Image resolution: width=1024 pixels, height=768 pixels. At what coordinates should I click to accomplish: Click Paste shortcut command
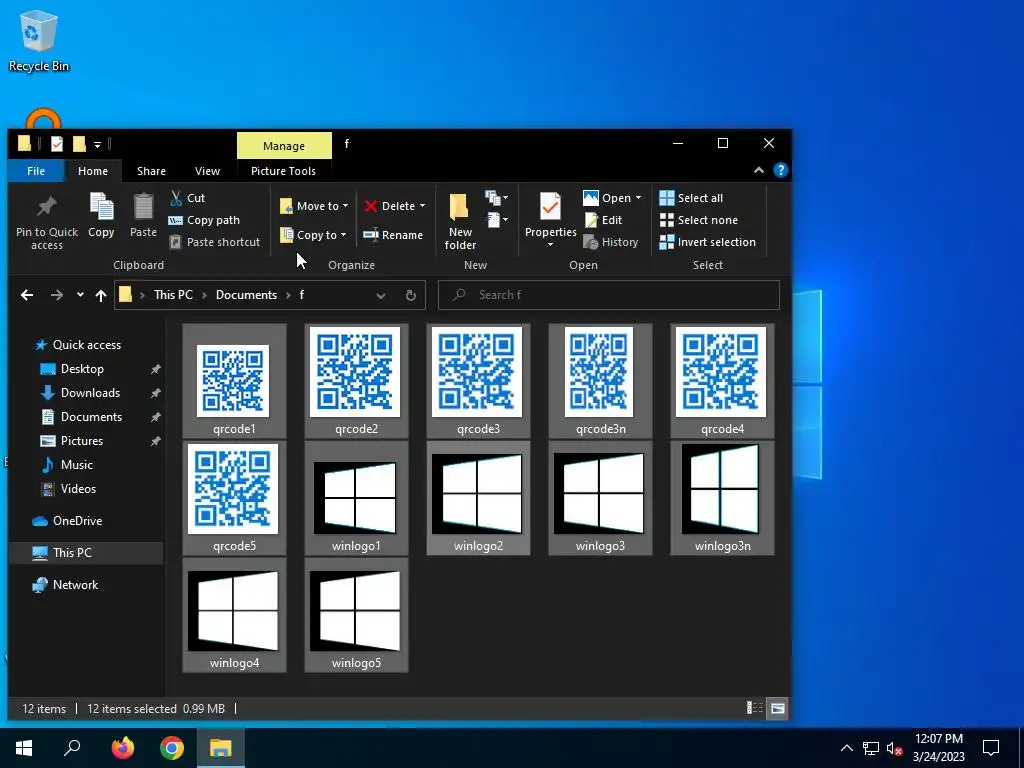[215, 242]
